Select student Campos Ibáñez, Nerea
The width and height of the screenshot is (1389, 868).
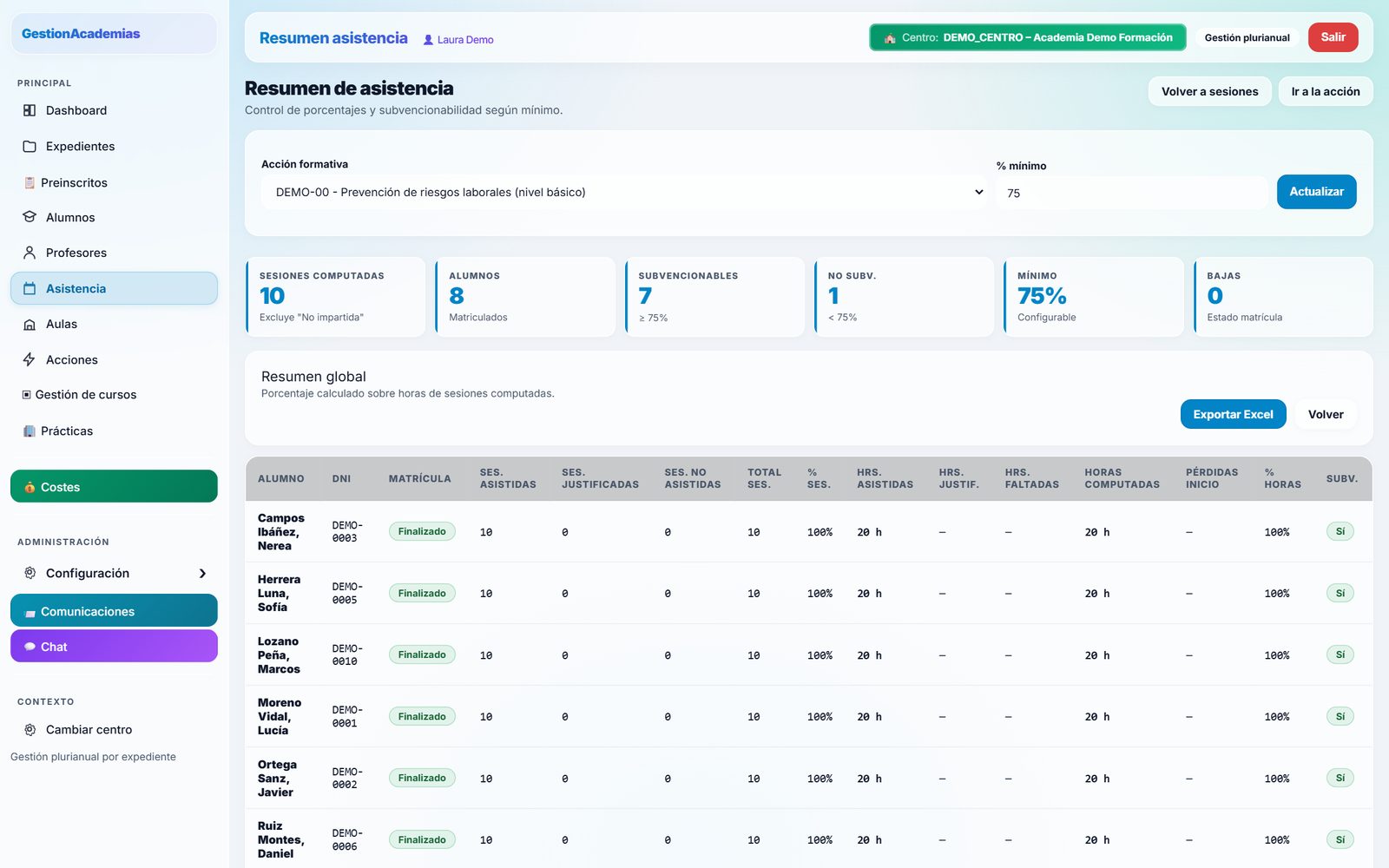[x=281, y=532]
